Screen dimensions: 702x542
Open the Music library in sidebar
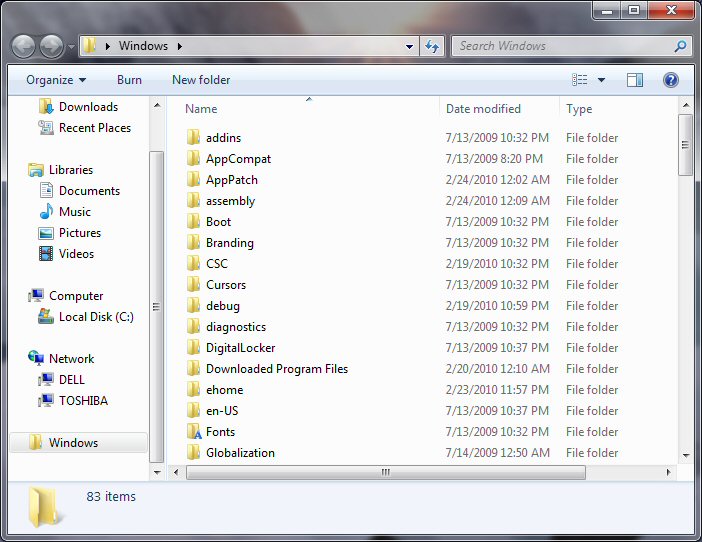[x=74, y=212]
